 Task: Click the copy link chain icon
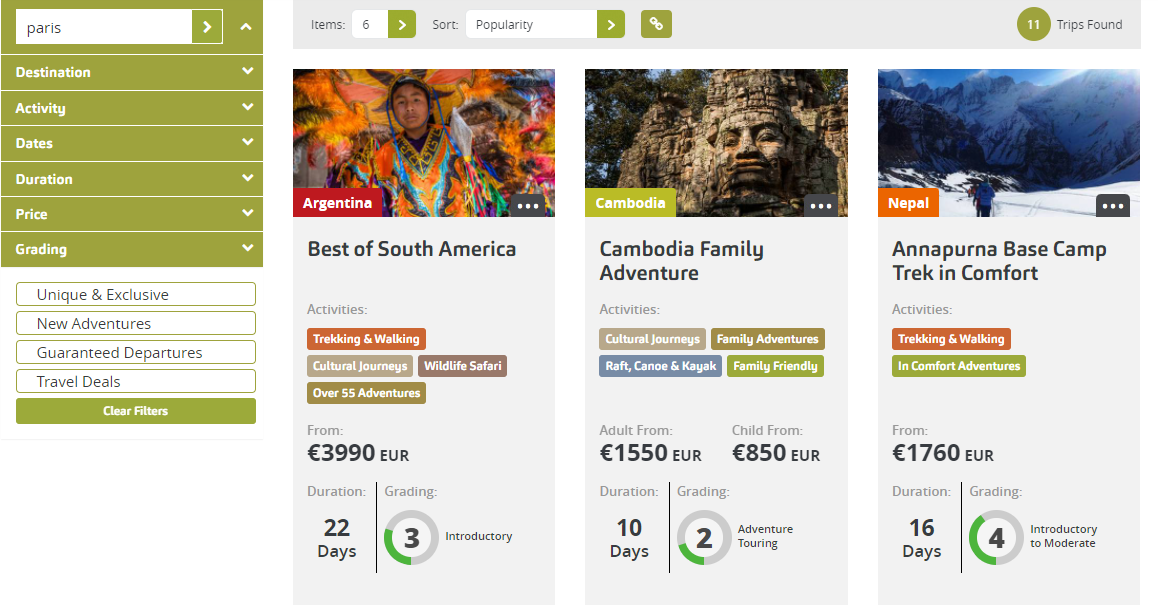tap(656, 24)
